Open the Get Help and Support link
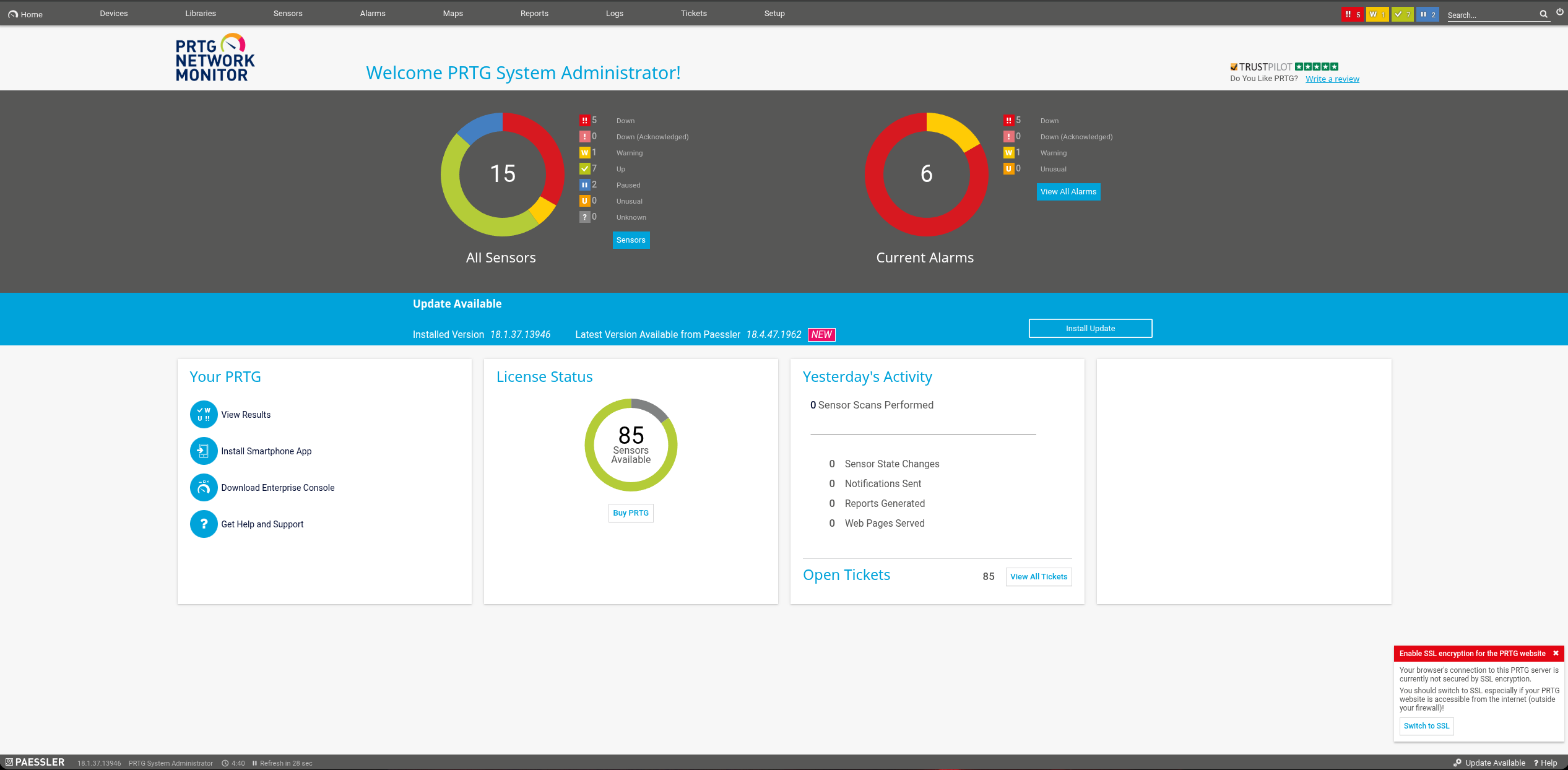Viewport: 1568px width, 770px height. [x=262, y=524]
